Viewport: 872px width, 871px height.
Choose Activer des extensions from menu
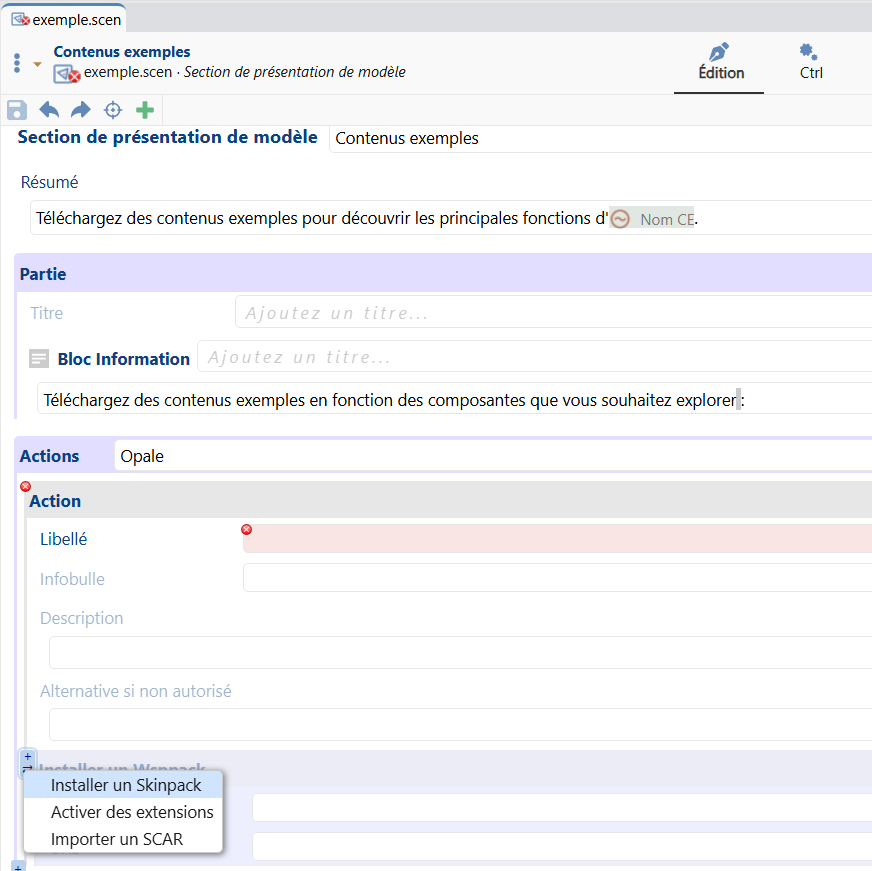click(x=123, y=812)
